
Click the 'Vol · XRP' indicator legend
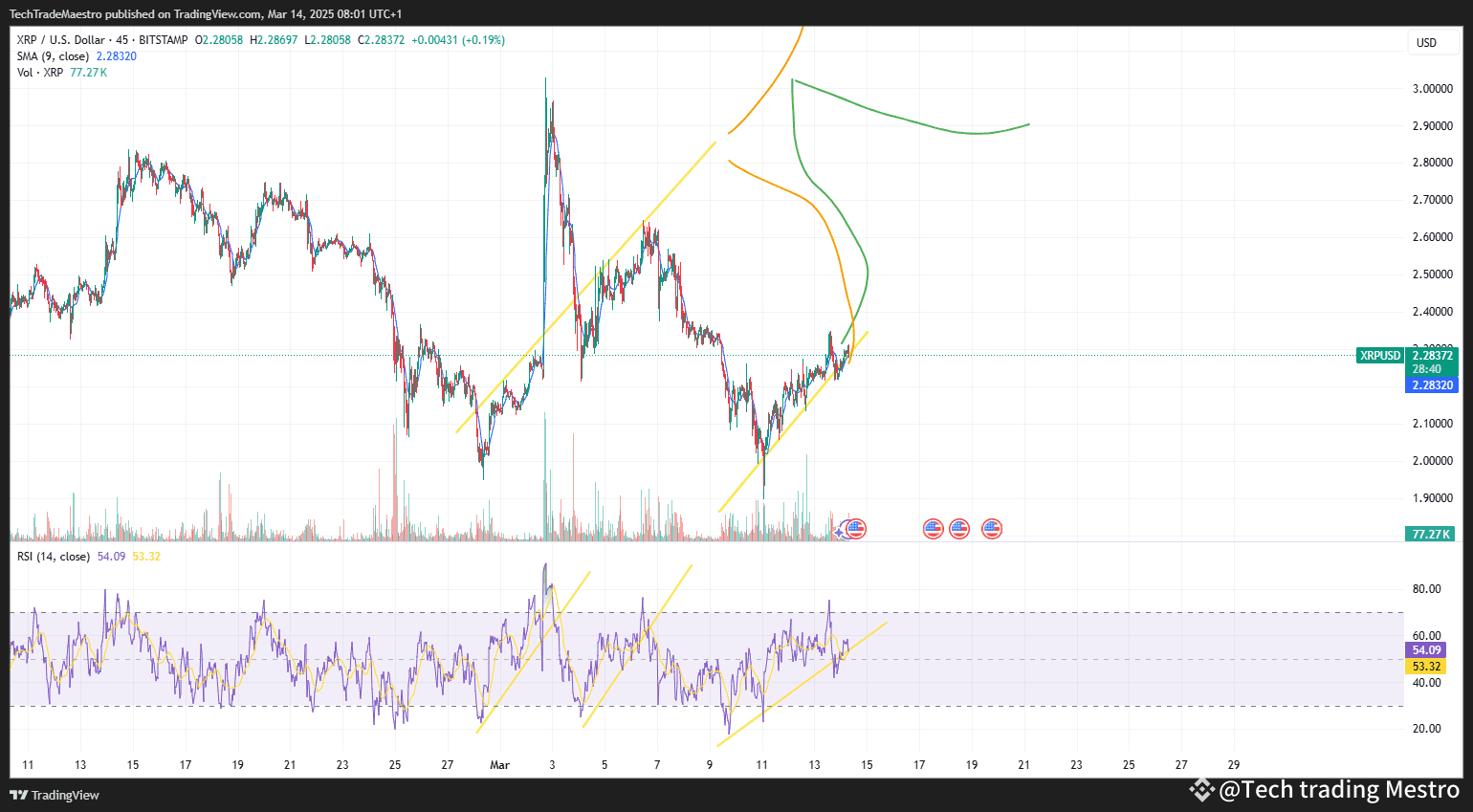click(40, 73)
